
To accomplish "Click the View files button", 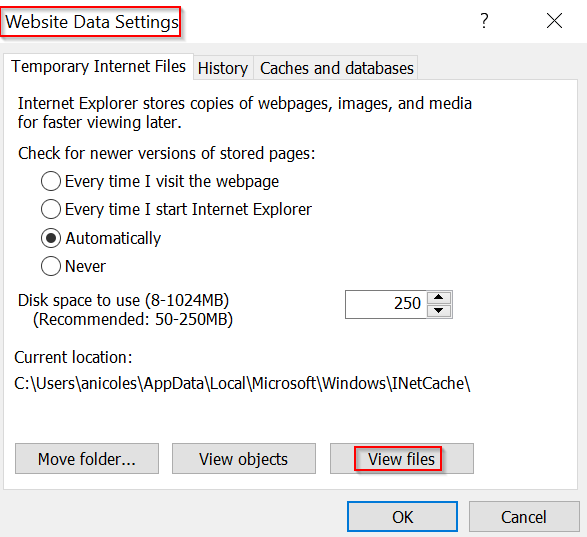I will (x=402, y=459).
